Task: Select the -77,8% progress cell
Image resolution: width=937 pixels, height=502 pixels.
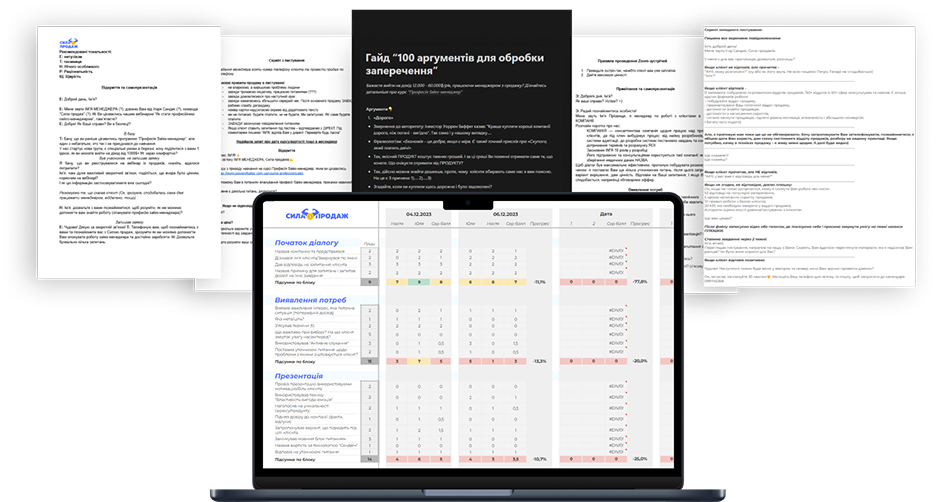Action: (639, 281)
